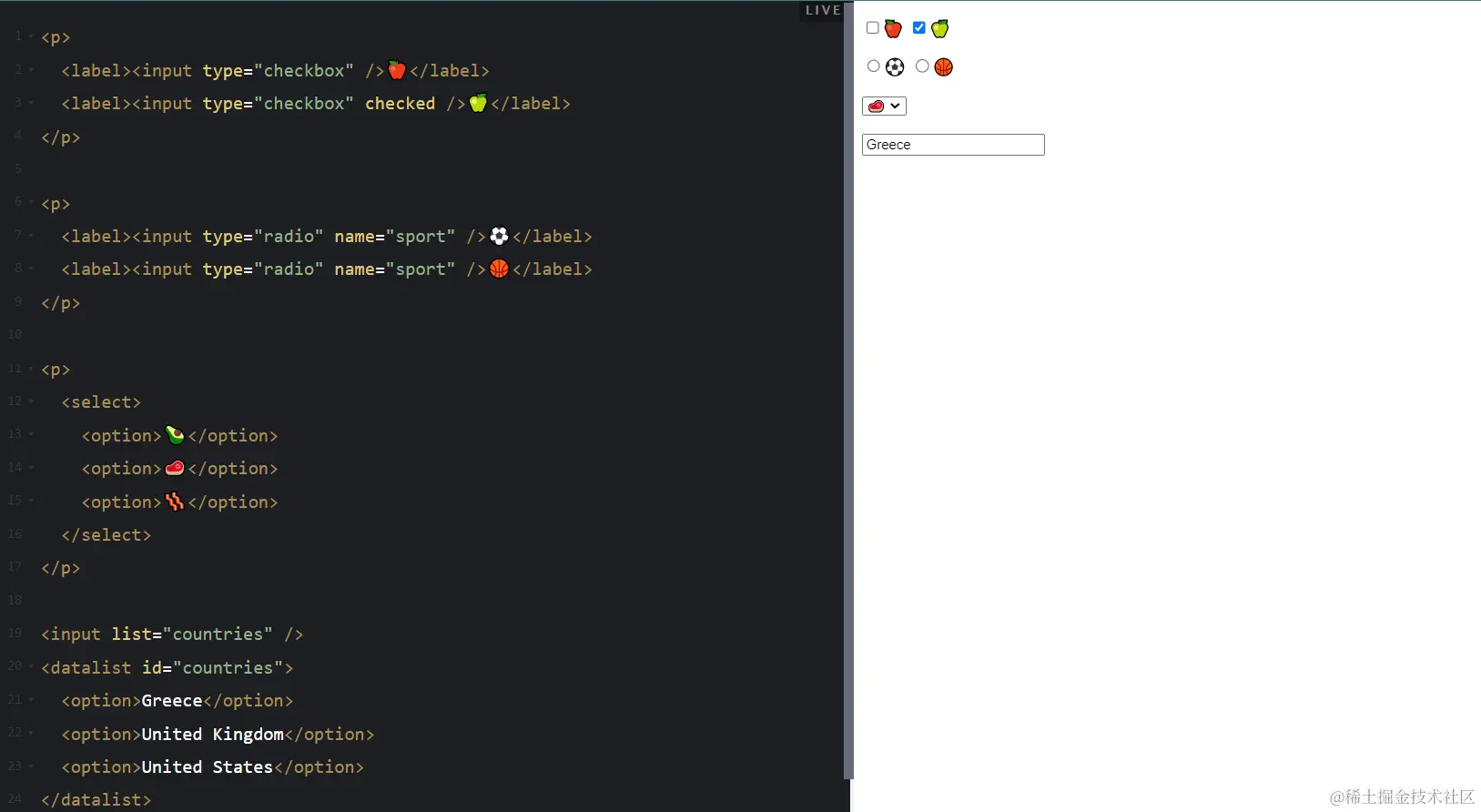Click the green apple emoji in code line 3
The width and height of the screenshot is (1481, 812).
(478, 103)
